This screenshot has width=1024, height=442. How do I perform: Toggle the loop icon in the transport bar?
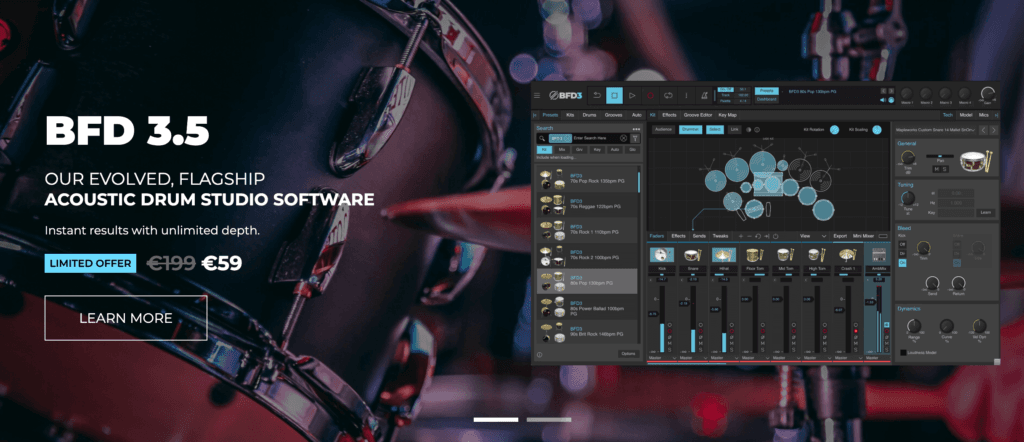coord(668,96)
